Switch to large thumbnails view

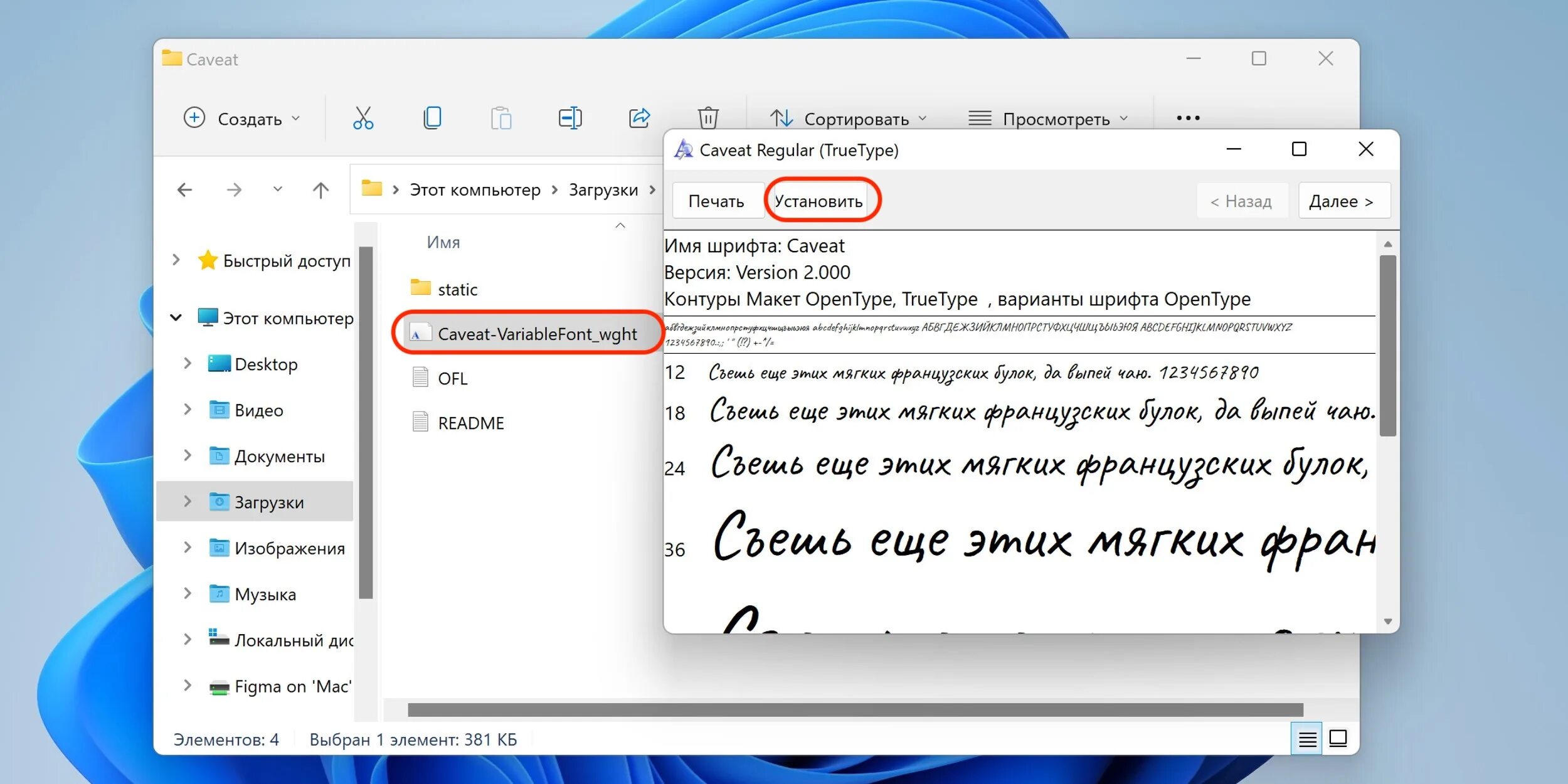point(1338,739)
